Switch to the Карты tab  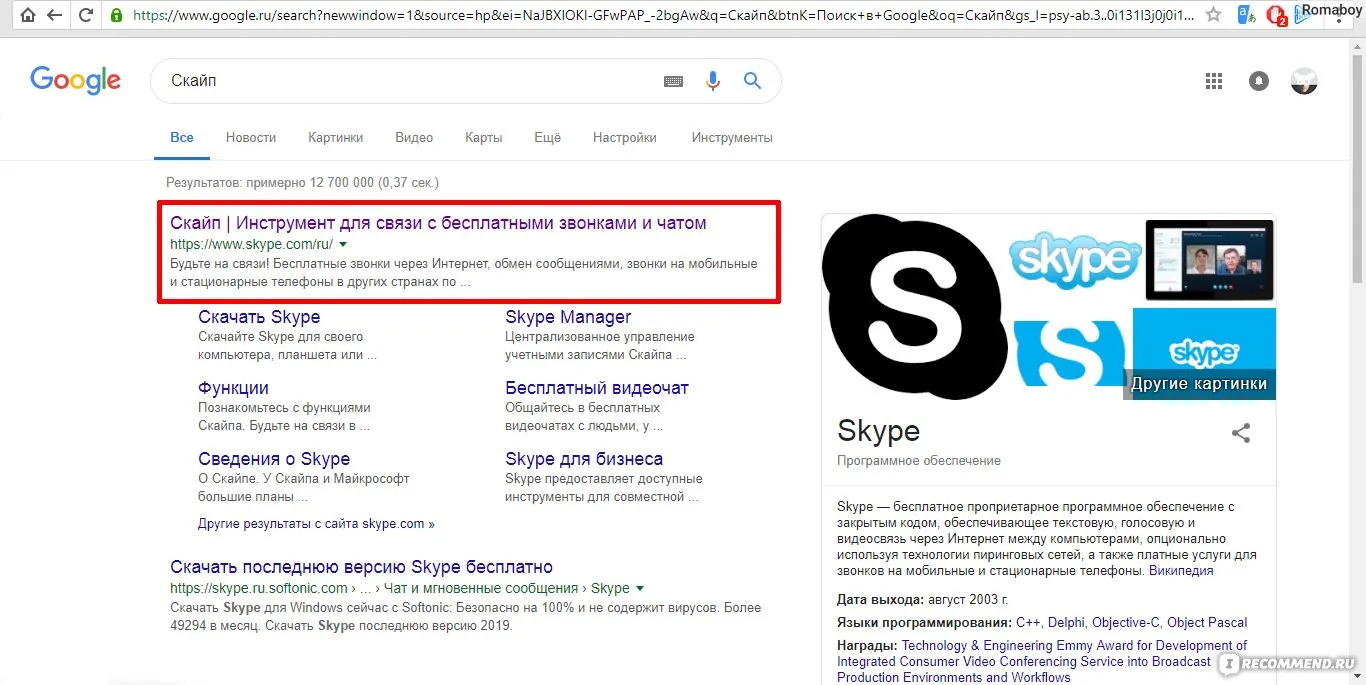coord(484,138)
